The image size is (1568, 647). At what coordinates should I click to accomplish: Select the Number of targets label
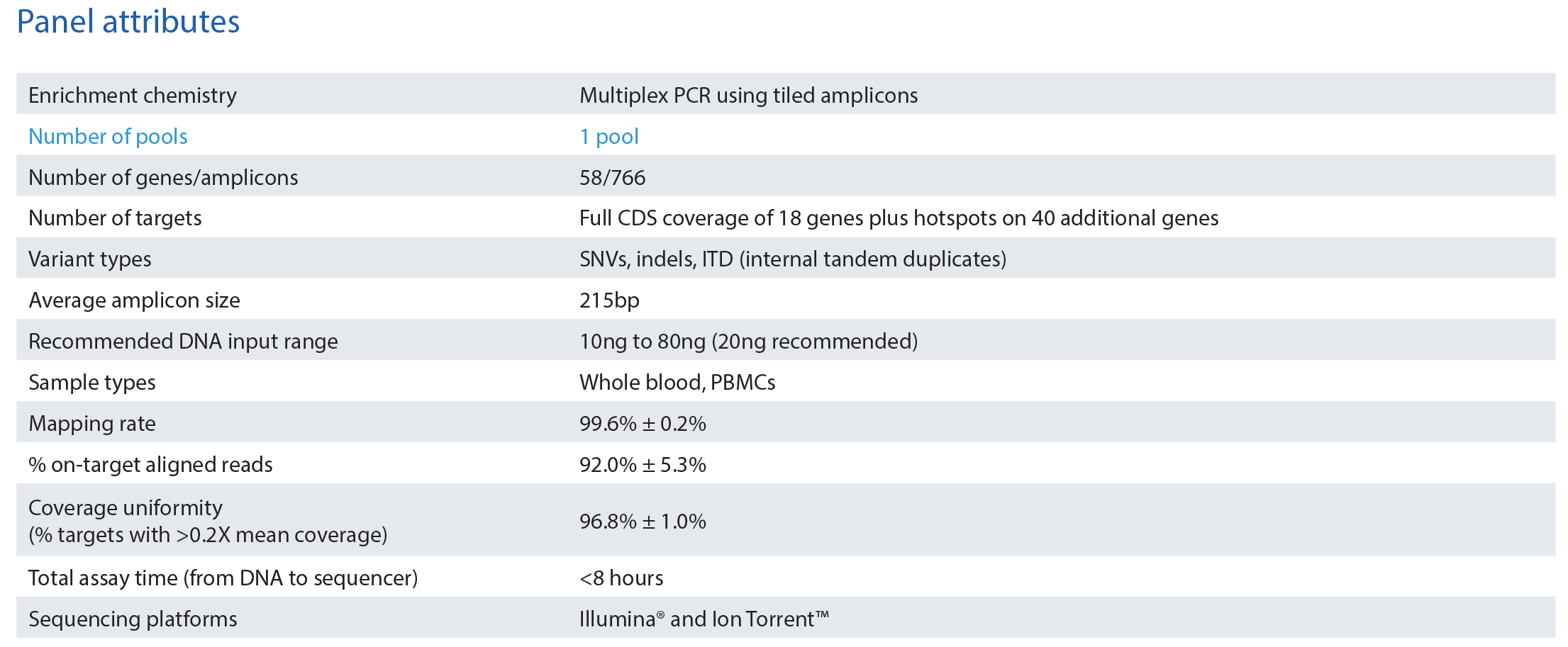click(115, 218)
